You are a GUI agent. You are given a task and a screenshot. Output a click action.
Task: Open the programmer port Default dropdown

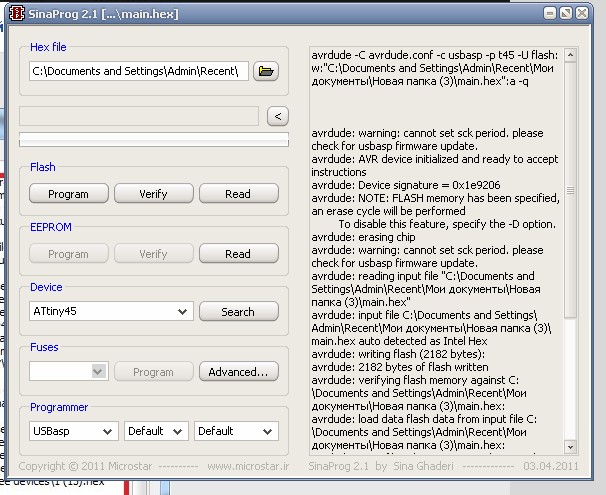pos(156,431)
